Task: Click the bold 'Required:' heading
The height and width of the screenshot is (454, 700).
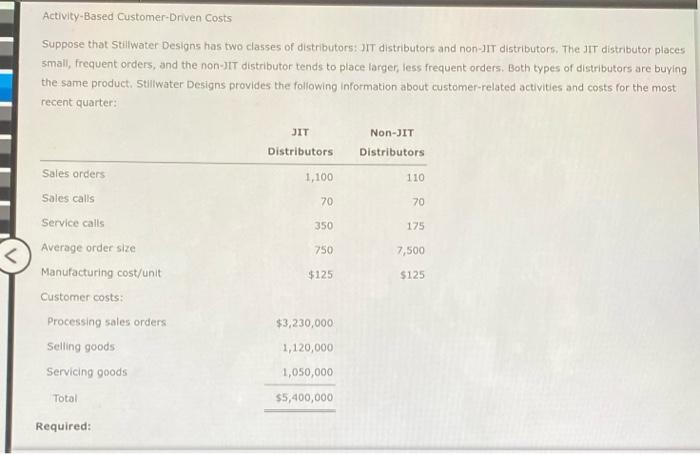Action: point(63,426)
